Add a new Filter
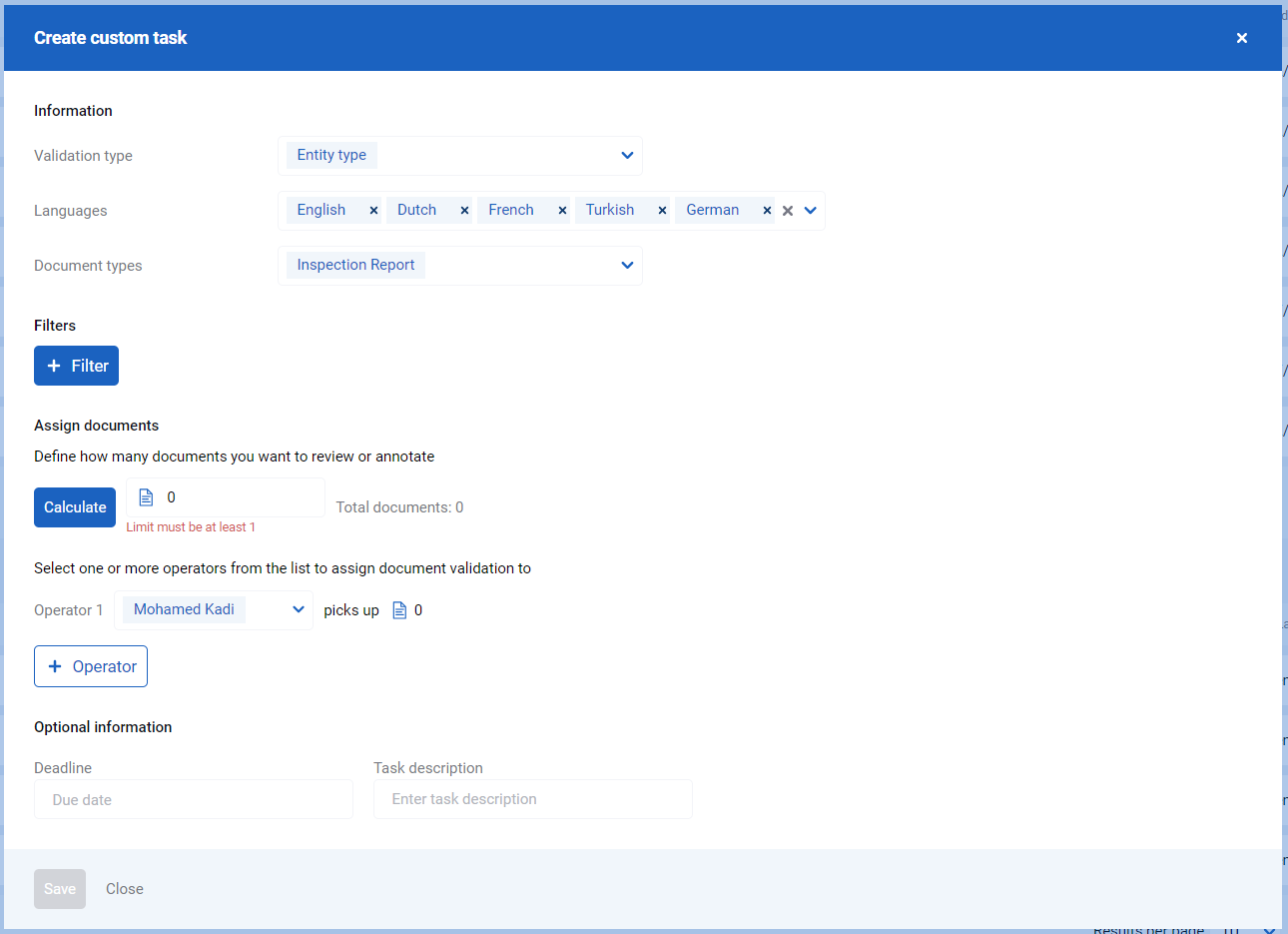This screenshot has height=934, width=1288. tap(76, 366)
